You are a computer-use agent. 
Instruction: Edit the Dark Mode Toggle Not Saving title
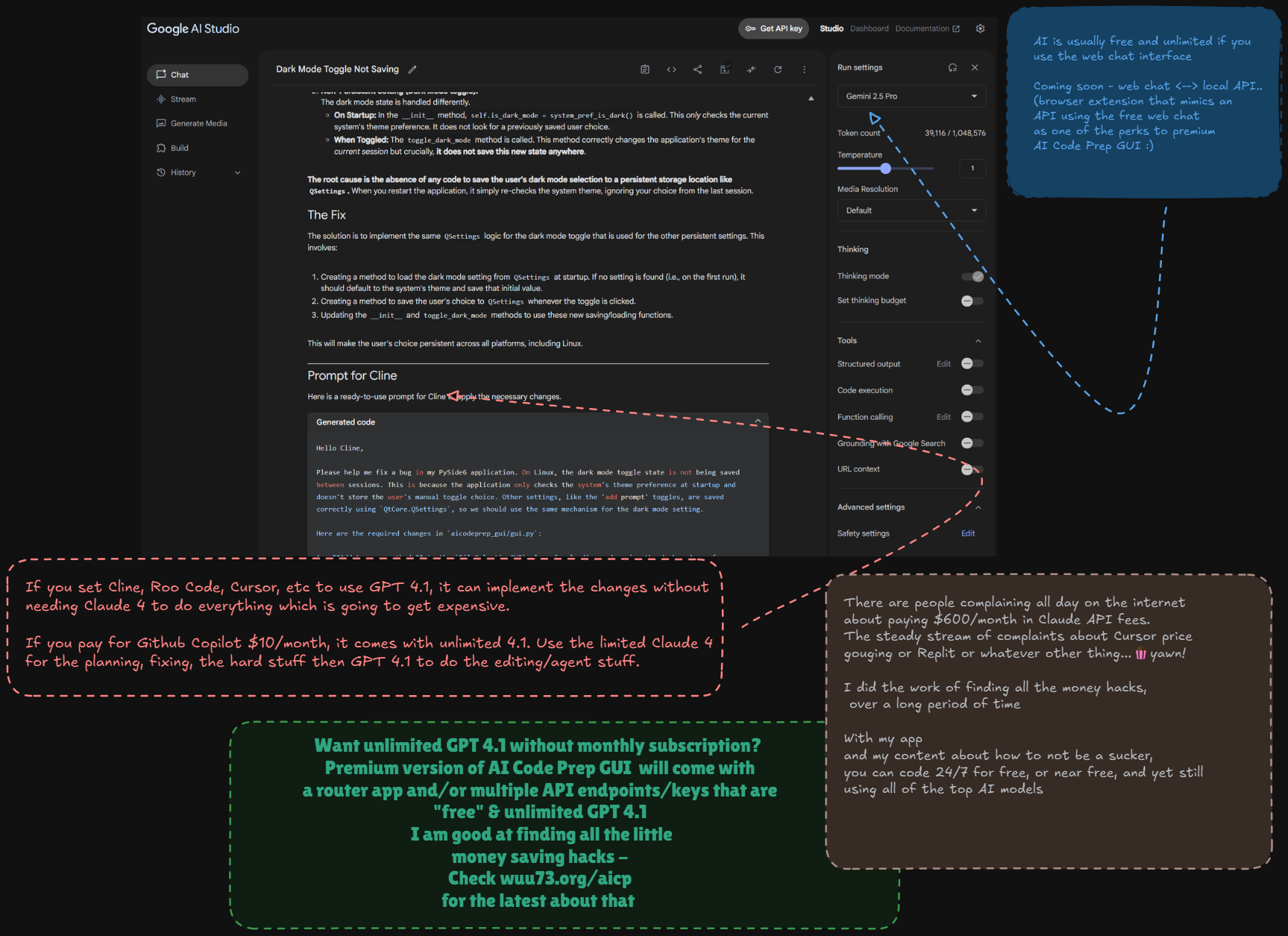[x=412, y=69]
